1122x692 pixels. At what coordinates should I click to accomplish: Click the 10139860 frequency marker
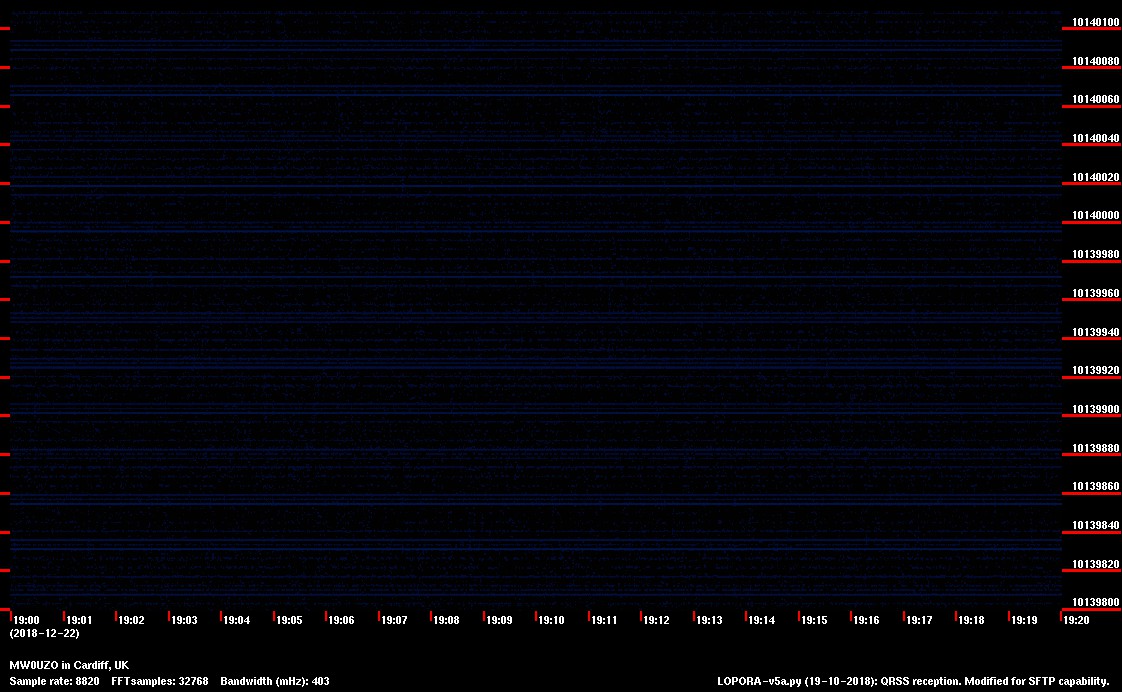(x=1096, y=487)
